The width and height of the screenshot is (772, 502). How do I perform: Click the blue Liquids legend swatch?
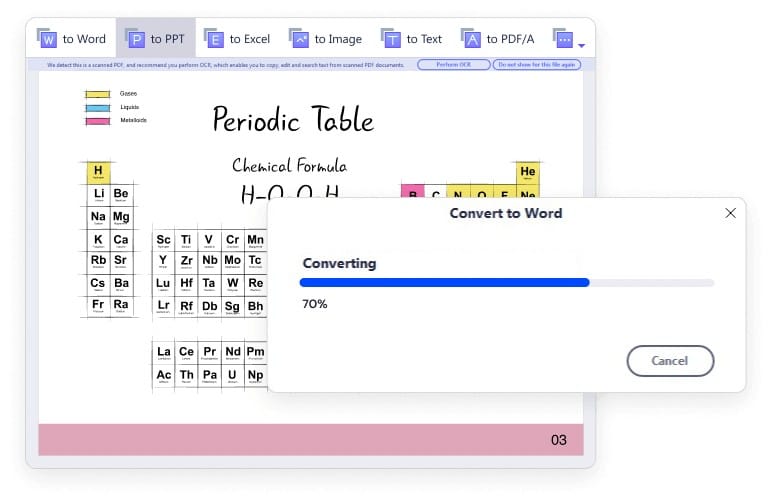[97, 108]
